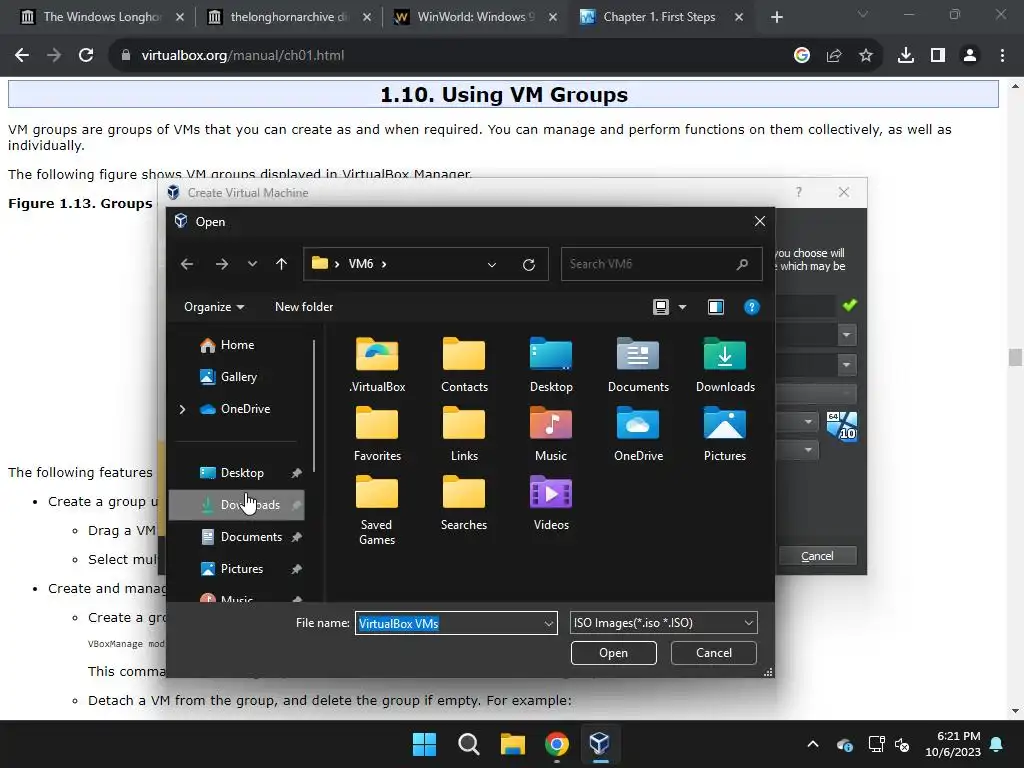The image size is (1024, 768).
Task: Open the Organize menu
Action: [x=214, y=307]
